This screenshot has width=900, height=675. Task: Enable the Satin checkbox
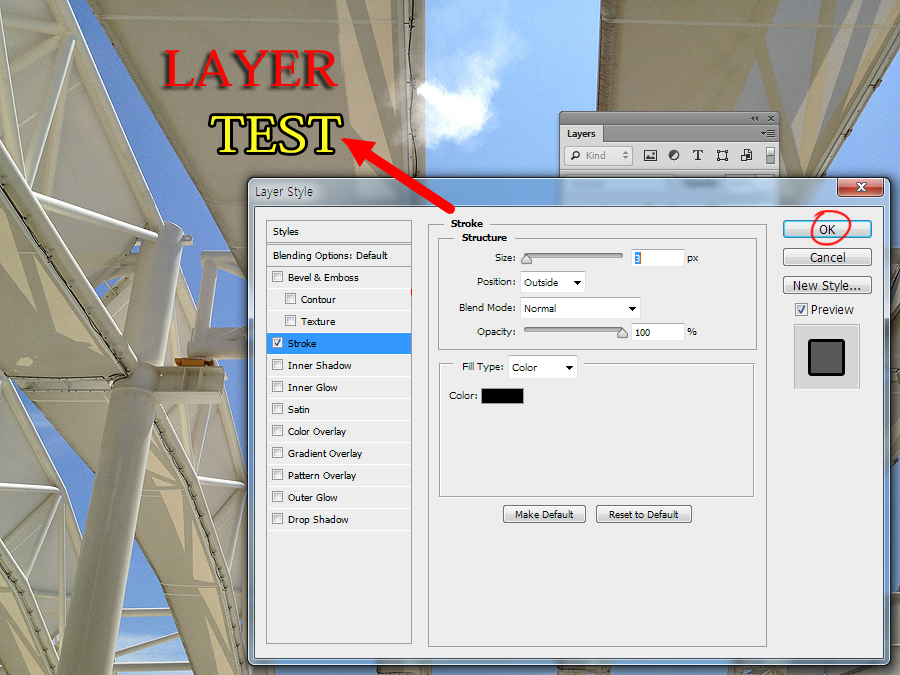tap(277, 409)
